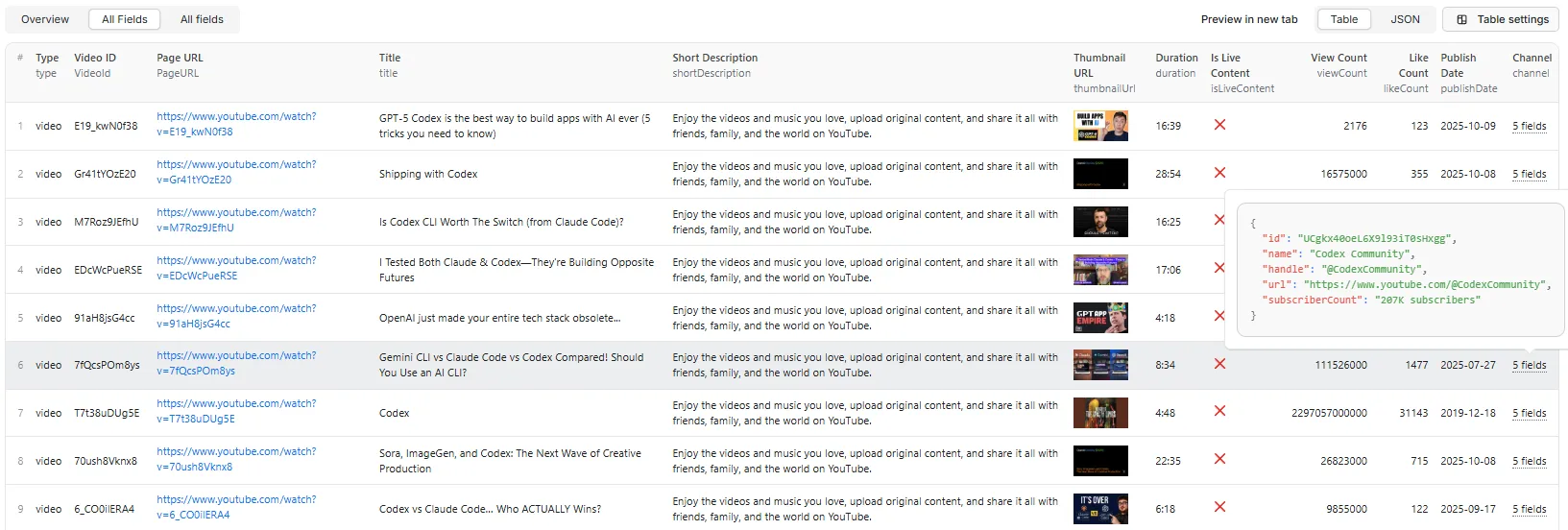Expand 5 fields for row 9 channel

pos(1529,509)
